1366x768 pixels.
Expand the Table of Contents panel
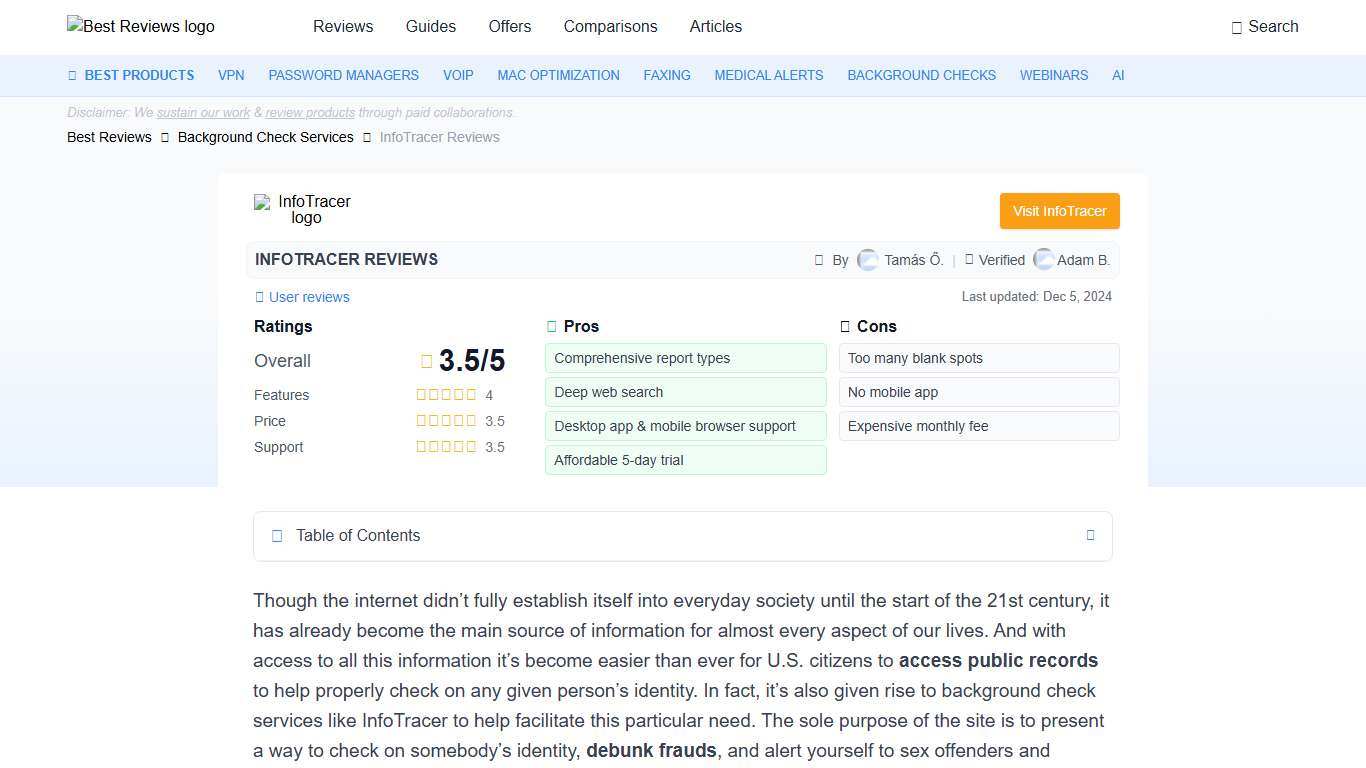tap(1090, 536)
